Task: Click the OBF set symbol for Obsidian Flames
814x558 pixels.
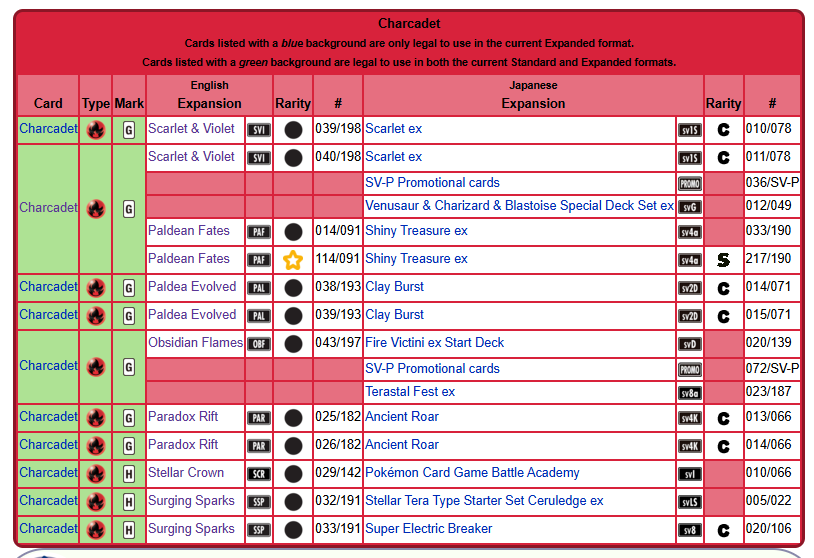Action: (x=259, y=344)
